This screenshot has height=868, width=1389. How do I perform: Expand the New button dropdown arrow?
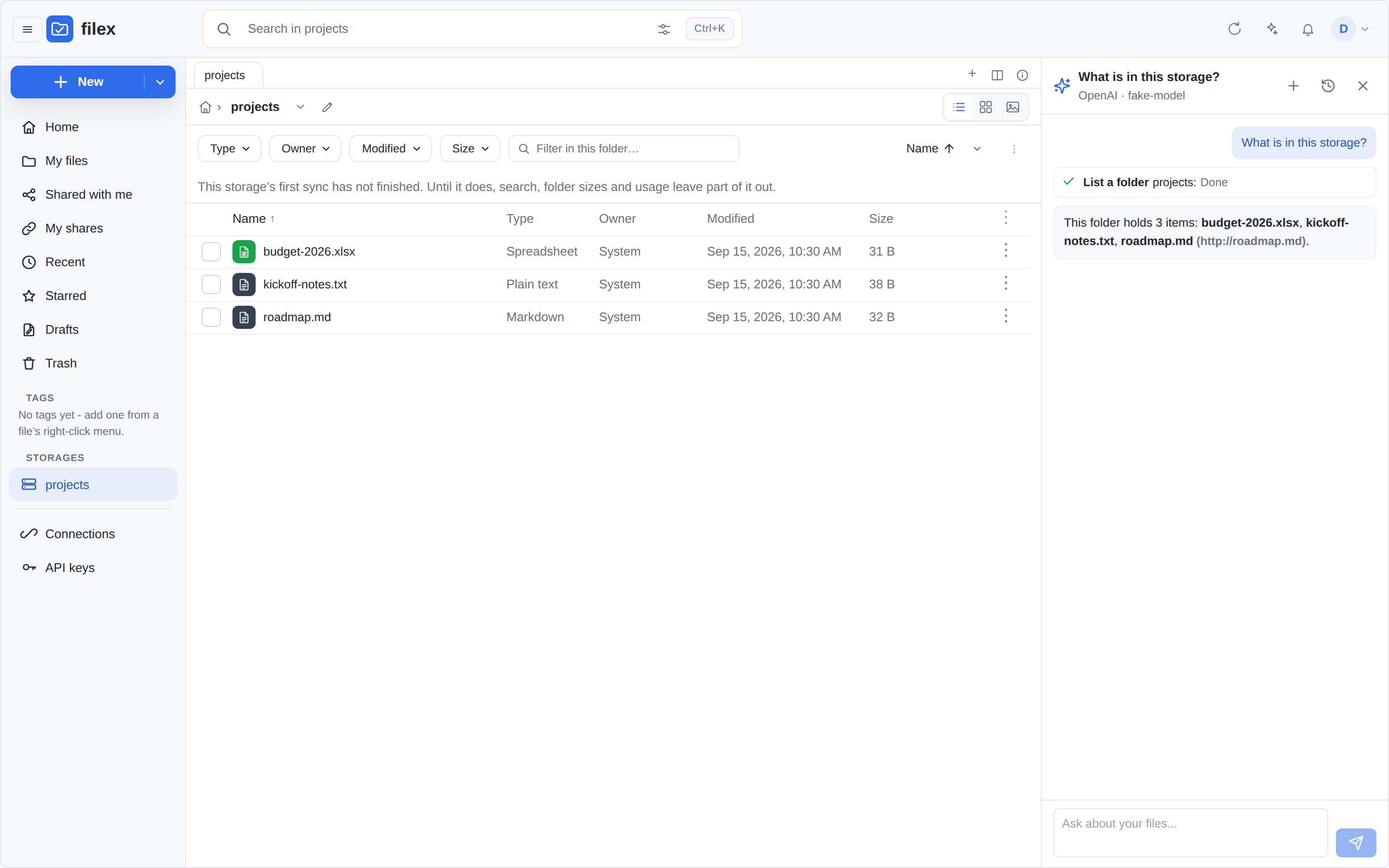[x=160, y=82]
